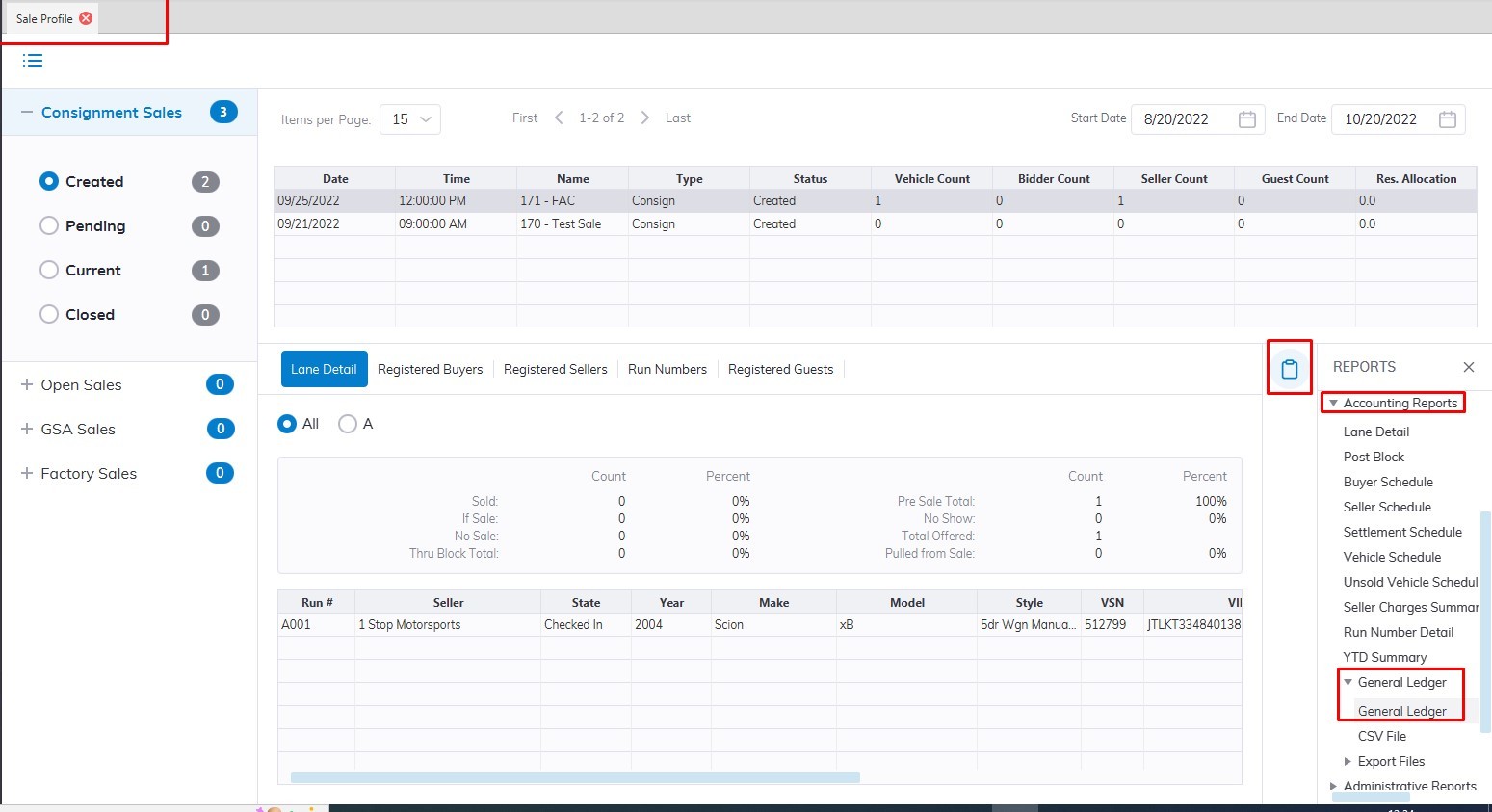1492x812 pixels.
Task: Click the horizontal scrollbar under vehicle table
Action: click(x=574, y=776)
